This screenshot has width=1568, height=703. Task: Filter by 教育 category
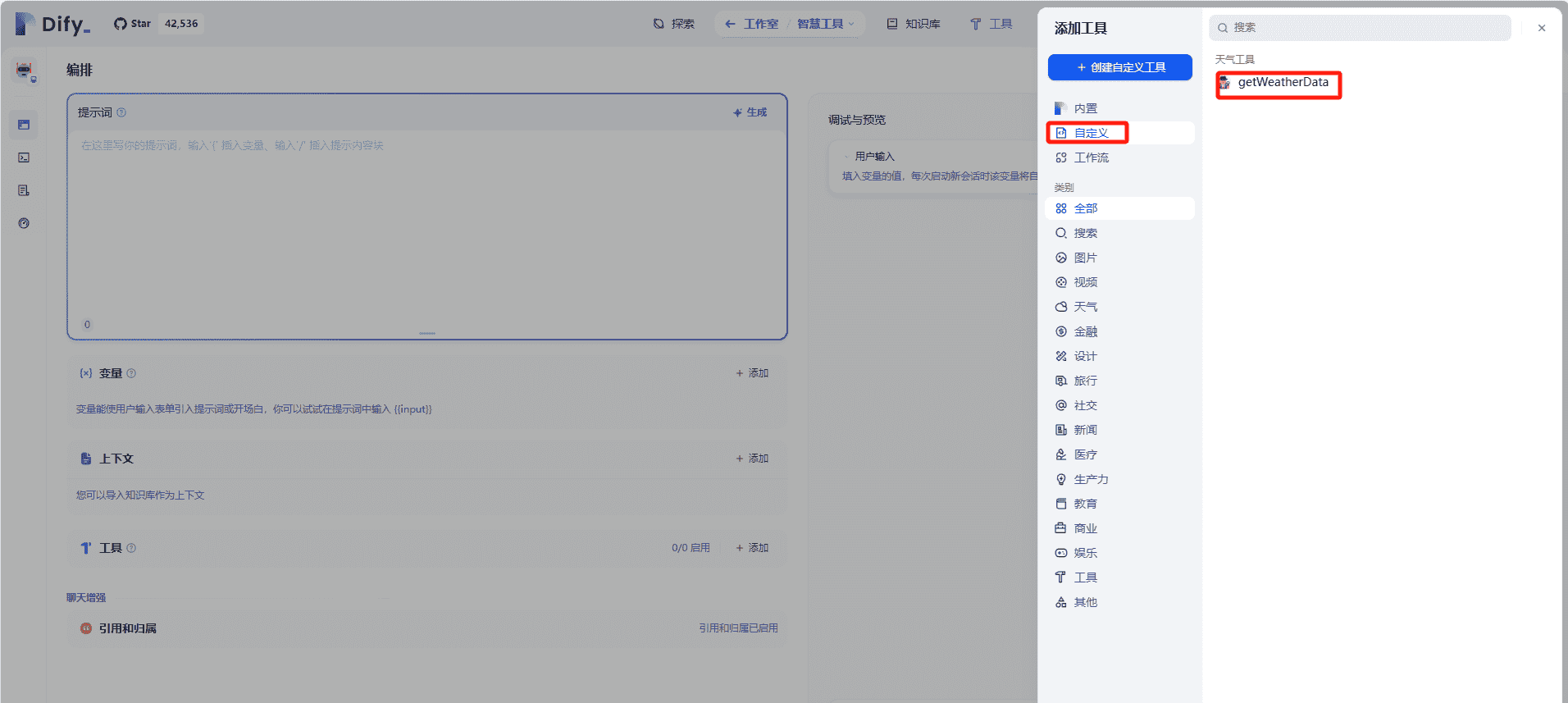click(x=1120, y=504)
